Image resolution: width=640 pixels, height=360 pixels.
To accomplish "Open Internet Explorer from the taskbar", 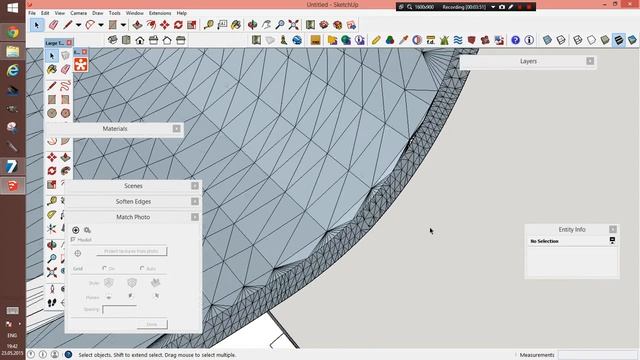I will coord(13,71).
